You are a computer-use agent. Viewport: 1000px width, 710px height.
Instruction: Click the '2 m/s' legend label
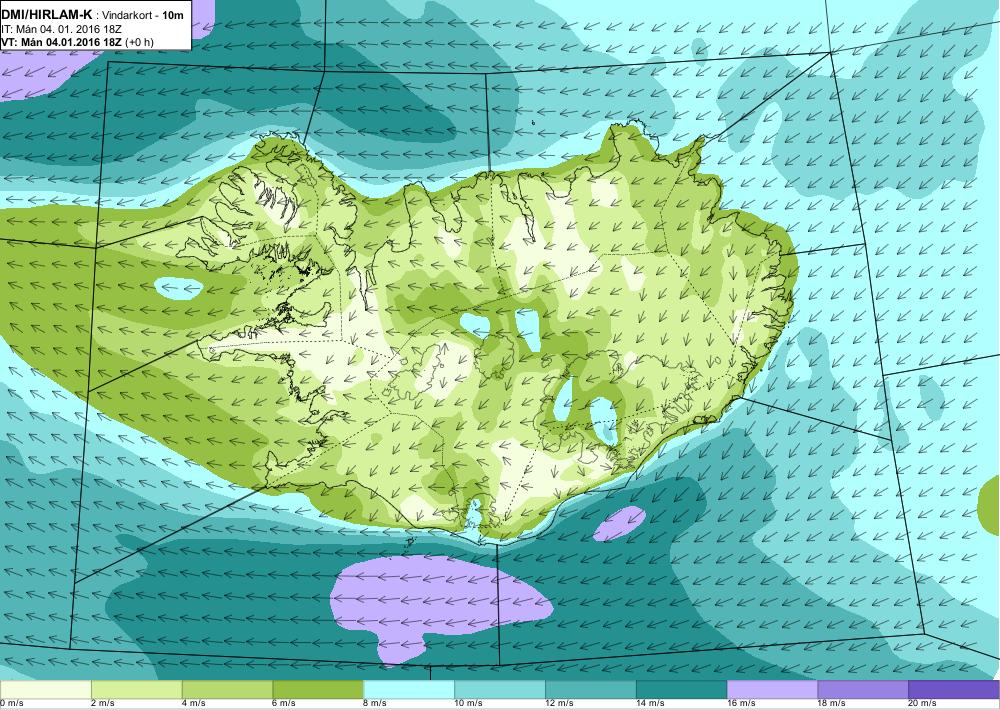click(x=105, y=704)
